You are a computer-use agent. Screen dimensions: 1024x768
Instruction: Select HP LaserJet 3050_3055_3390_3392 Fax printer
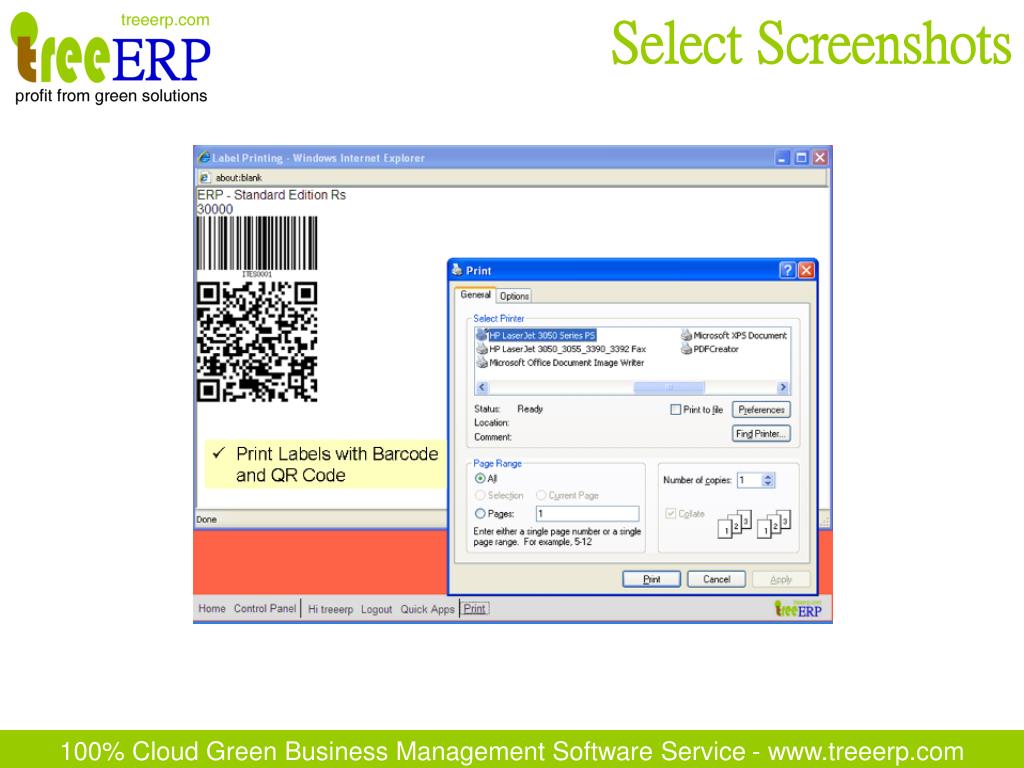561,349
